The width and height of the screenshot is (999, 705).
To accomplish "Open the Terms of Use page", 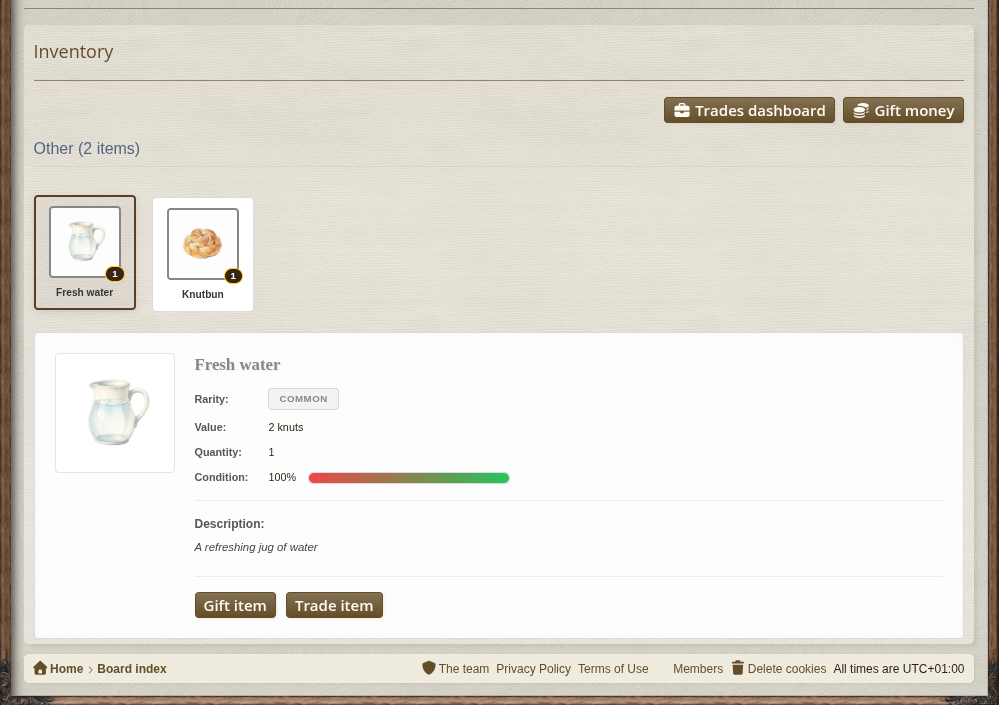I will [613, 669].
